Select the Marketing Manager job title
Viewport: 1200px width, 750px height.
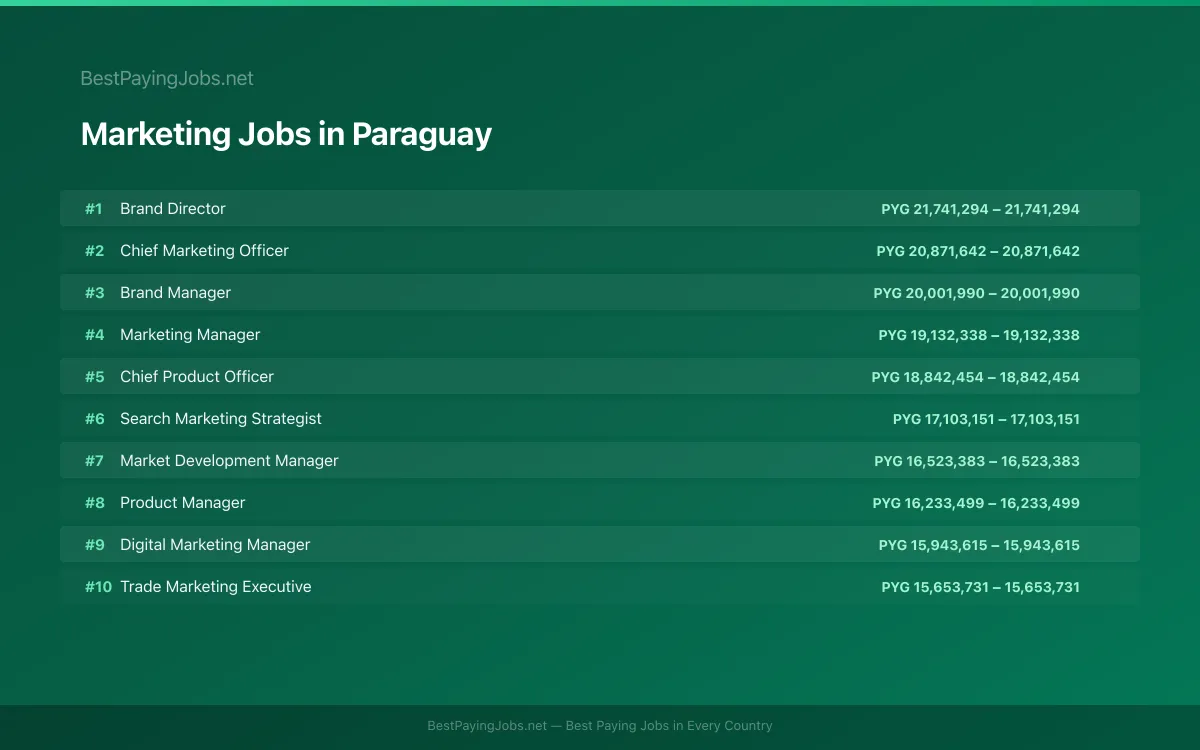190,335
